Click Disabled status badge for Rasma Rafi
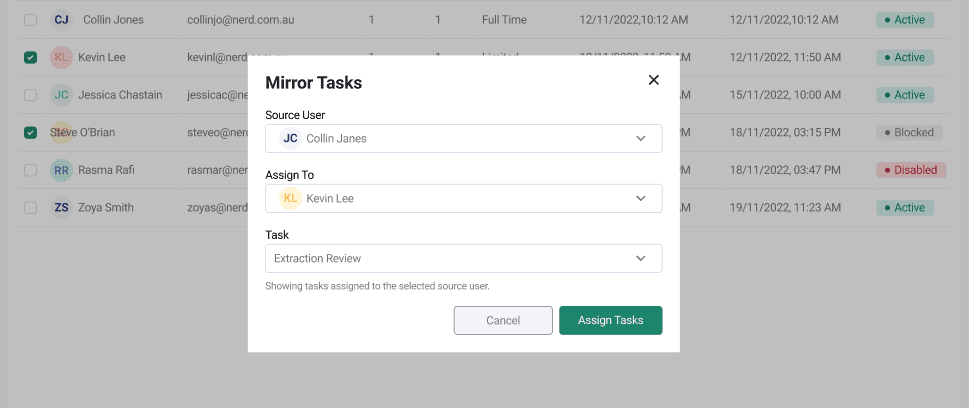 point(911,170)
